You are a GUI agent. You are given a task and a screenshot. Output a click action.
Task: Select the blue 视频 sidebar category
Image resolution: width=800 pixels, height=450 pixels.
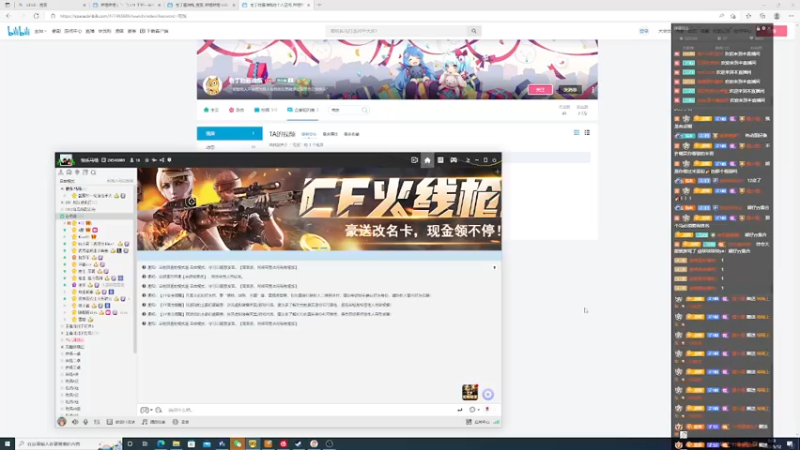pos(230,133)
